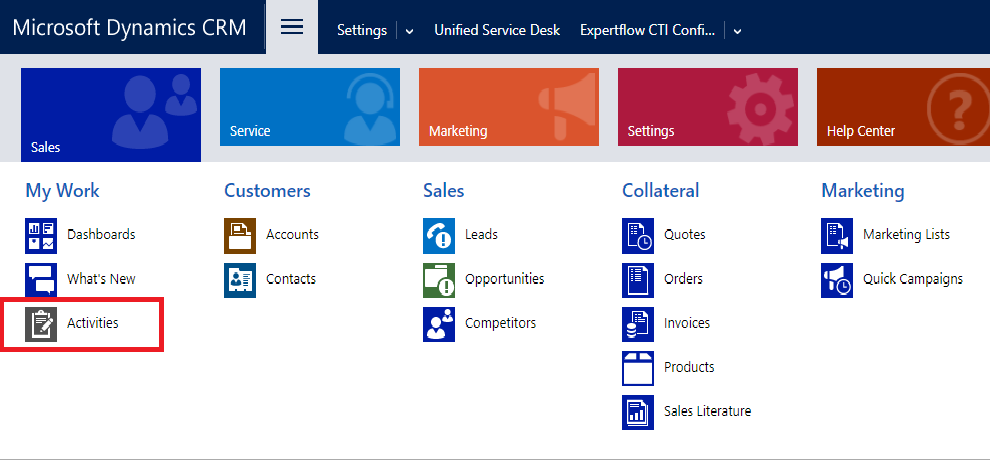This screenshot has height=460, width=990.
Task: Click the Dashboards icon under My Work
Action: [x=41, y=235]
